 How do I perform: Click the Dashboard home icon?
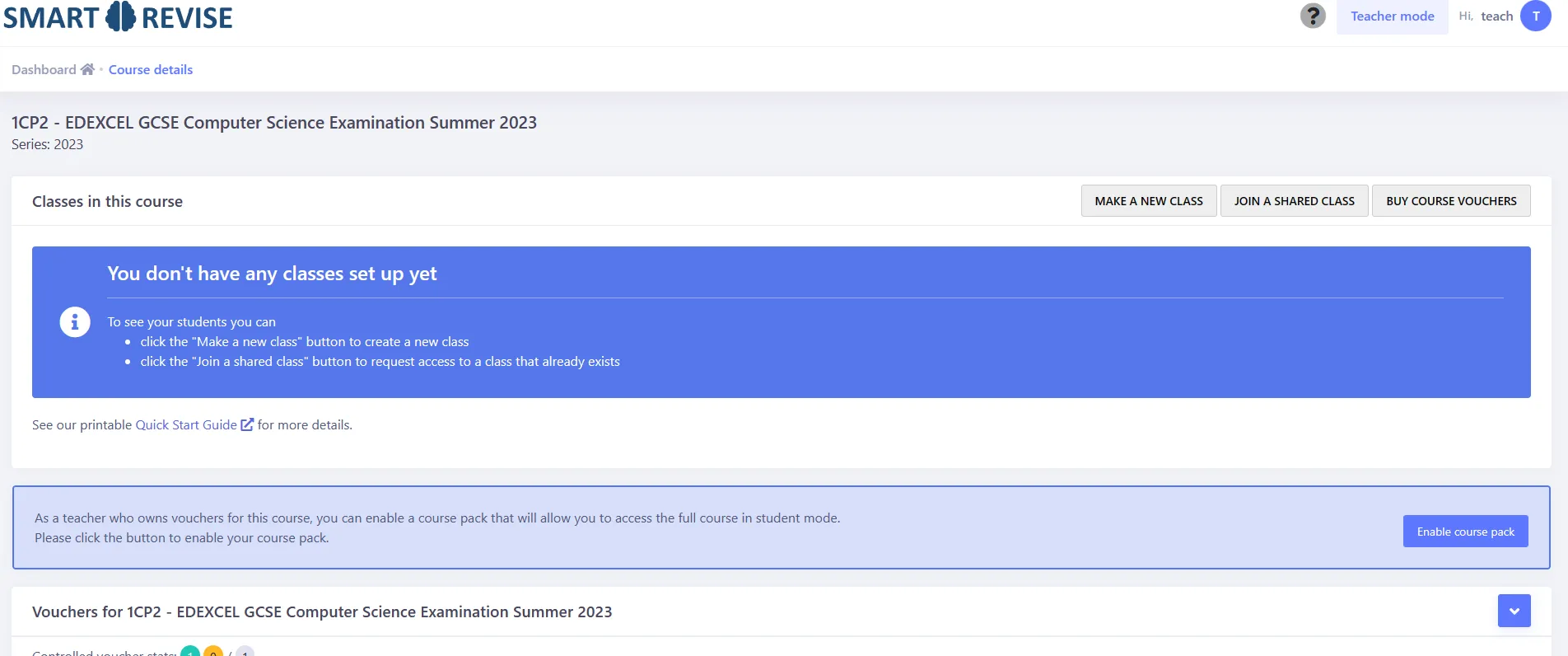[x=87, y=69]
